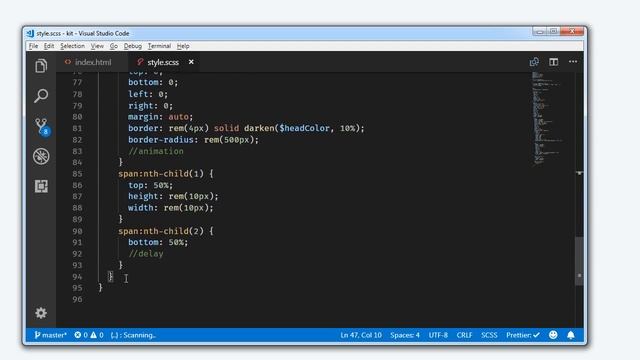Viewport: 640px width, 360px height.
Task: Click the master branch indicator
Action: (x=50, y=335)
